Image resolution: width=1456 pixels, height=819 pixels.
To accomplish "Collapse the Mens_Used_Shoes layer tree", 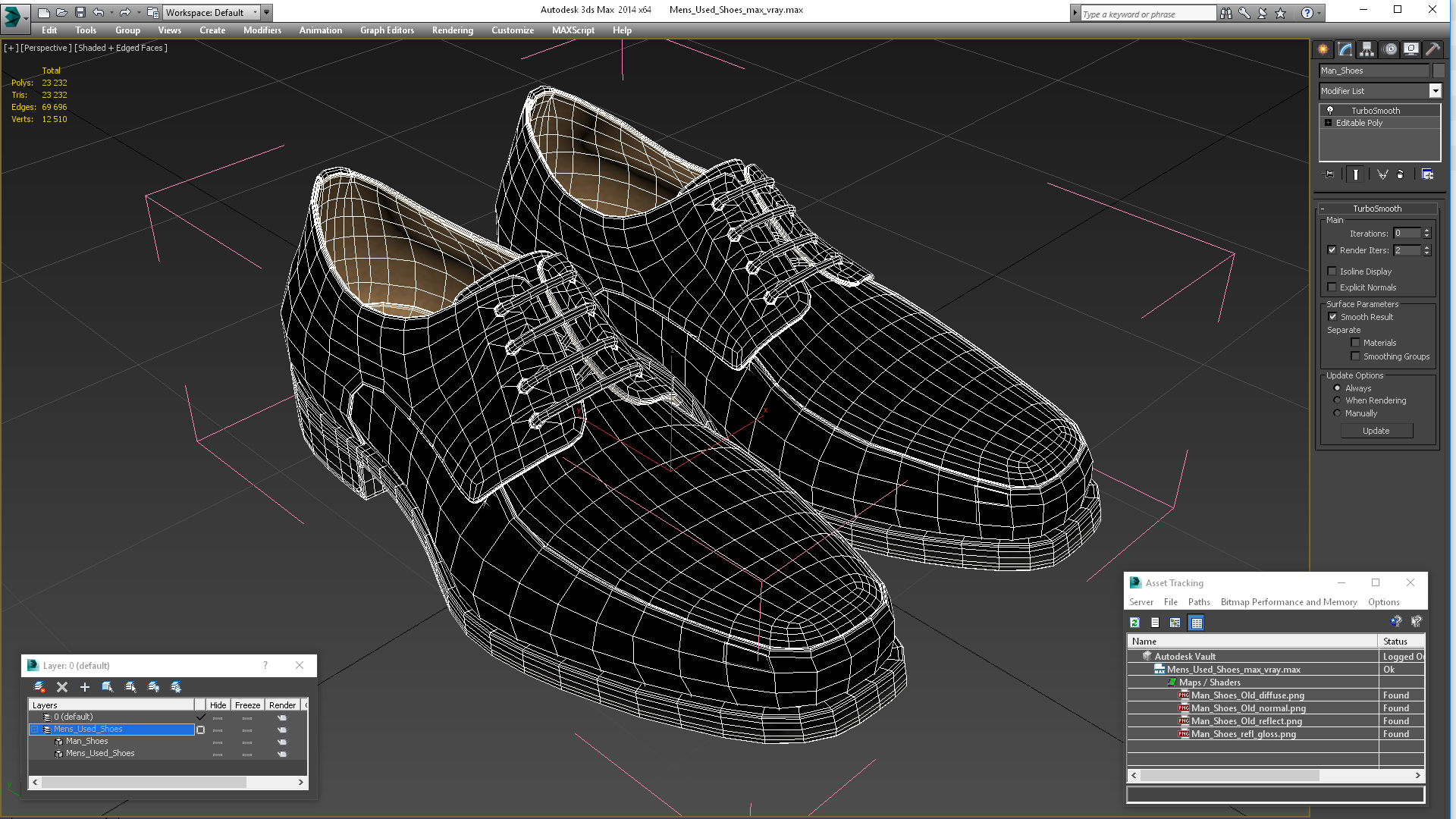I will click(x=35, y=730).
